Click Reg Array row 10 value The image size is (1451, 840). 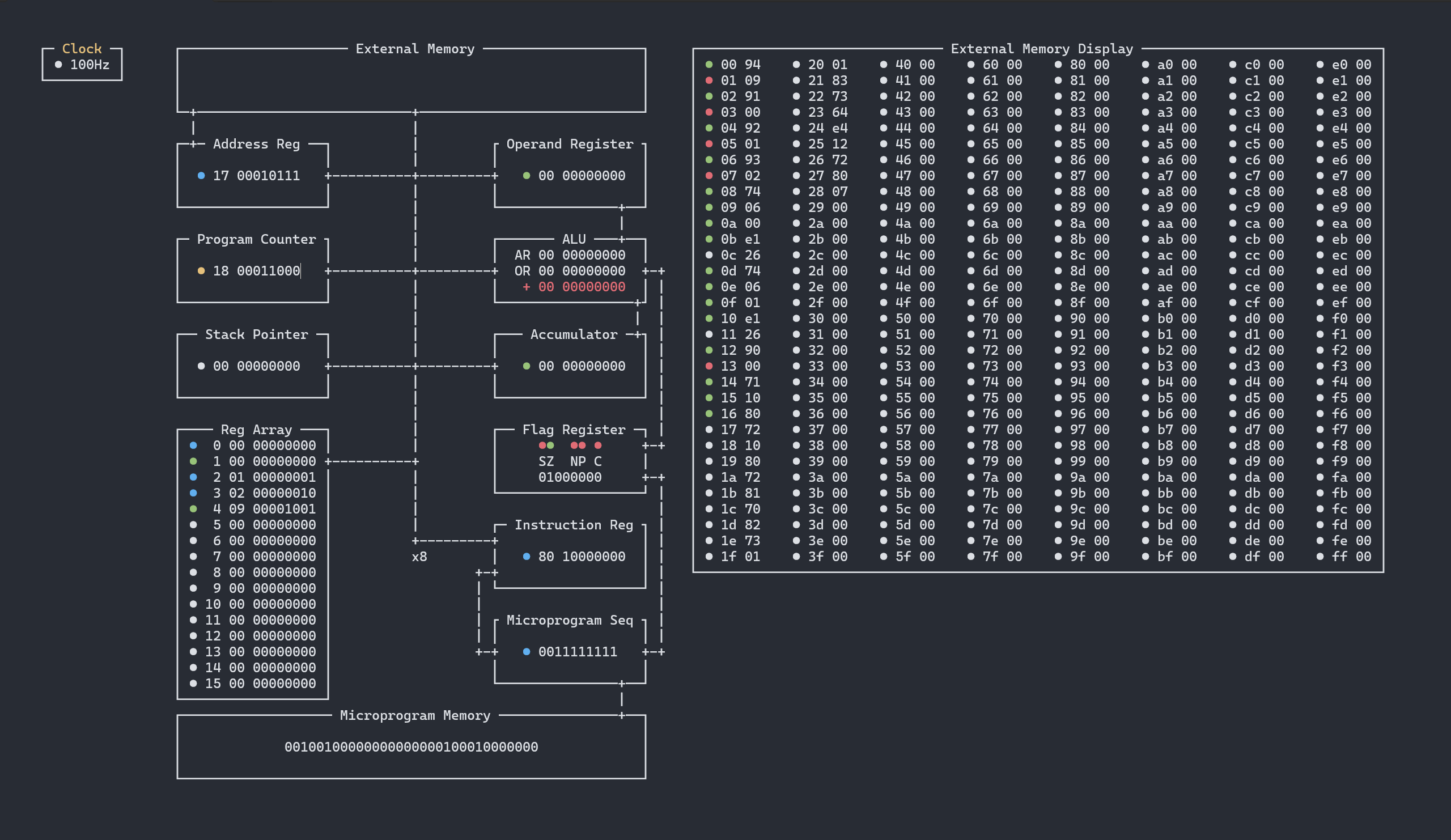(273, 605)
